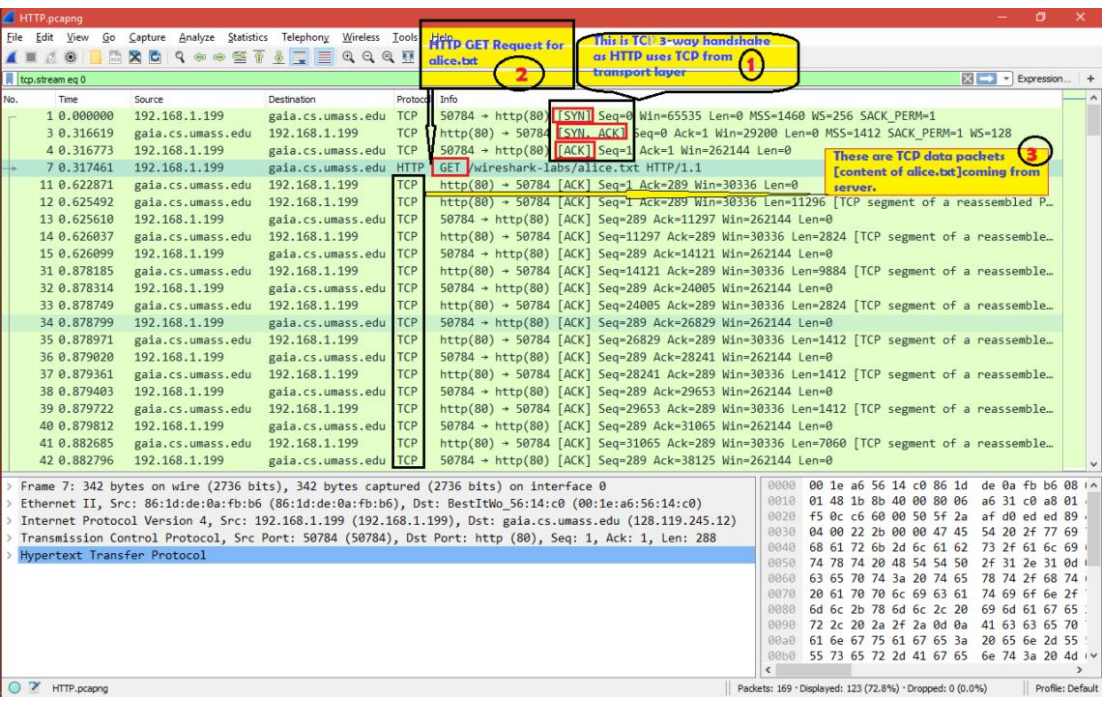1106x701 pixels.
Task: Jump to last packet icon
Action: coord(279,57)
